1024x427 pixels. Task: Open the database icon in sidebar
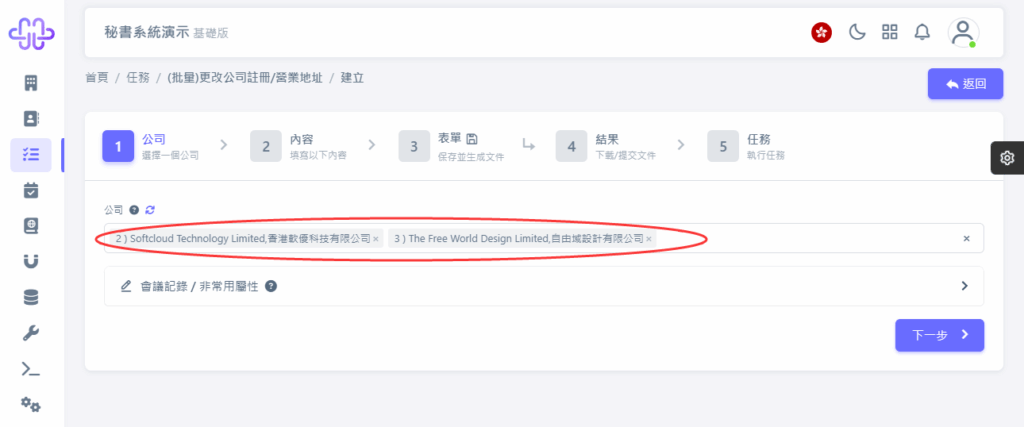point(31,298)
